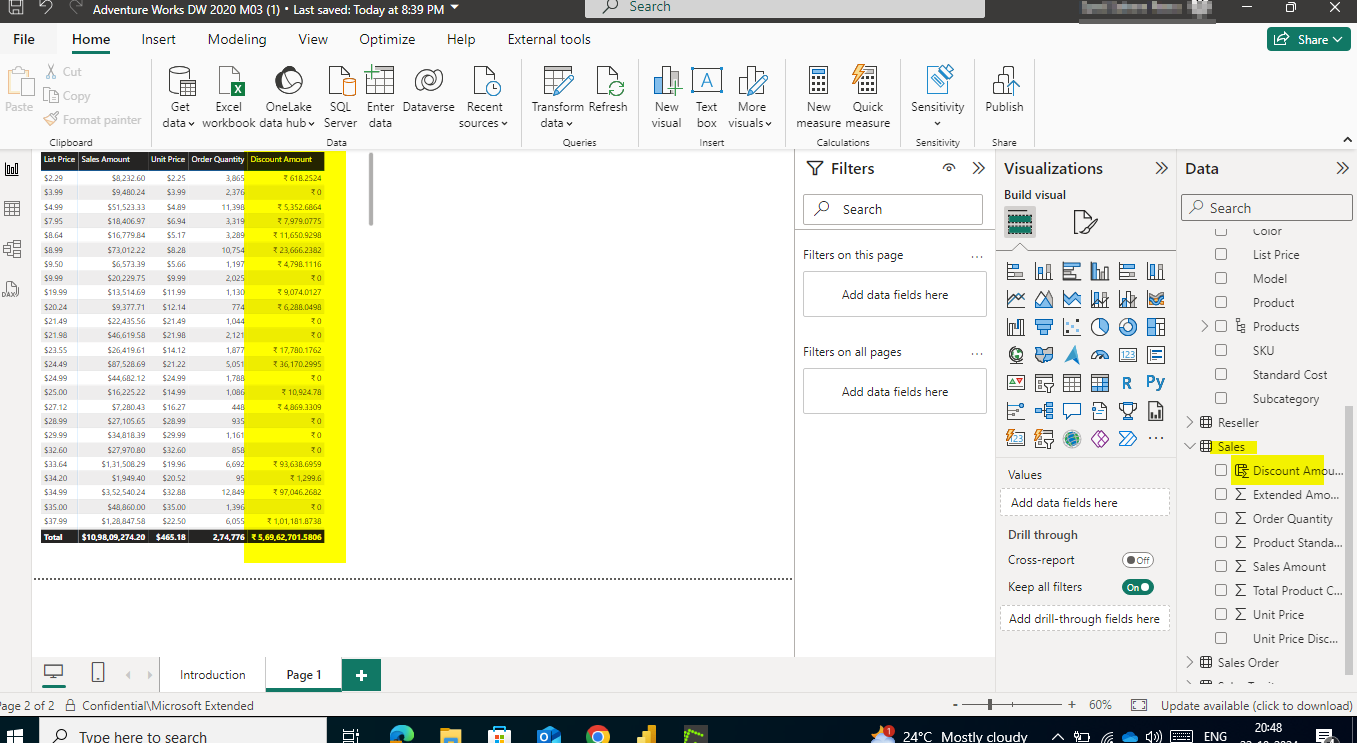
Task: Open the External tools tab
Action: coord(549,39)
